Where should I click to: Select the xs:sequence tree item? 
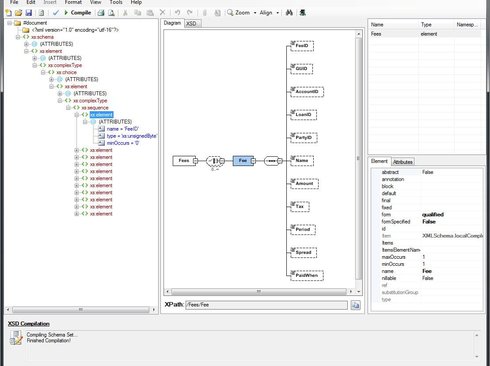95,108
